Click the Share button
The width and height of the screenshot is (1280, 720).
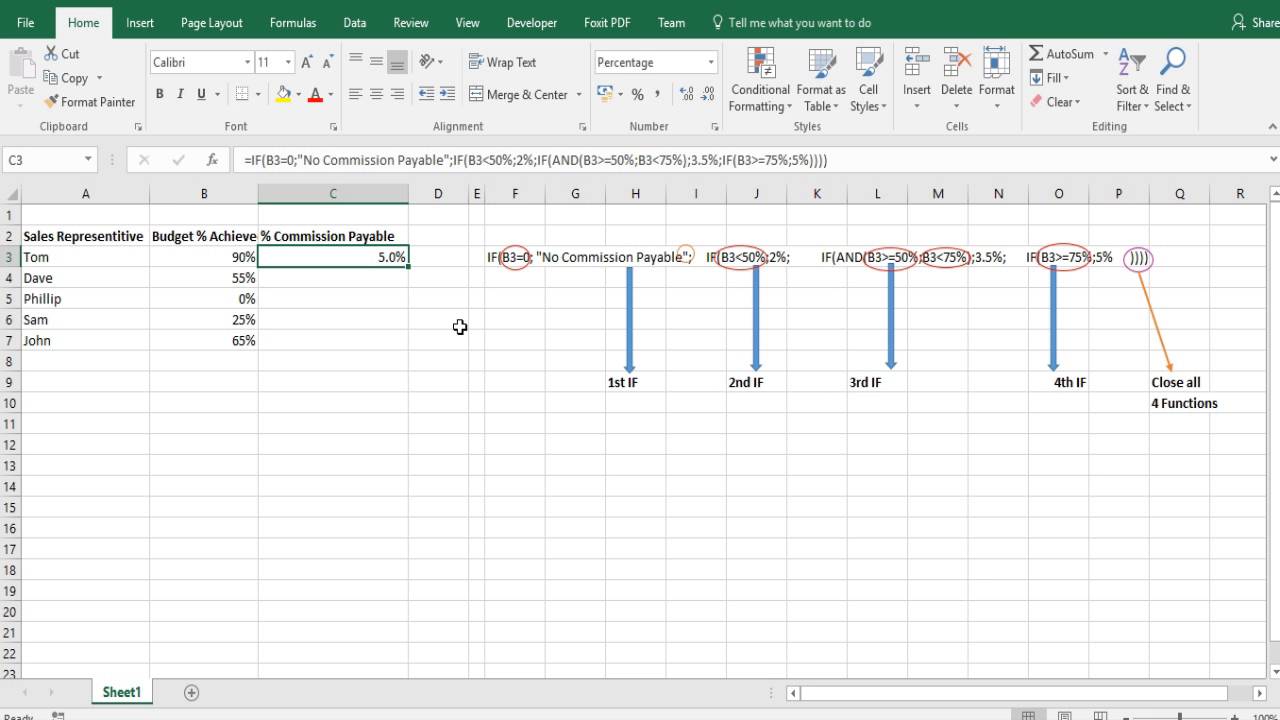(1254, 22)
